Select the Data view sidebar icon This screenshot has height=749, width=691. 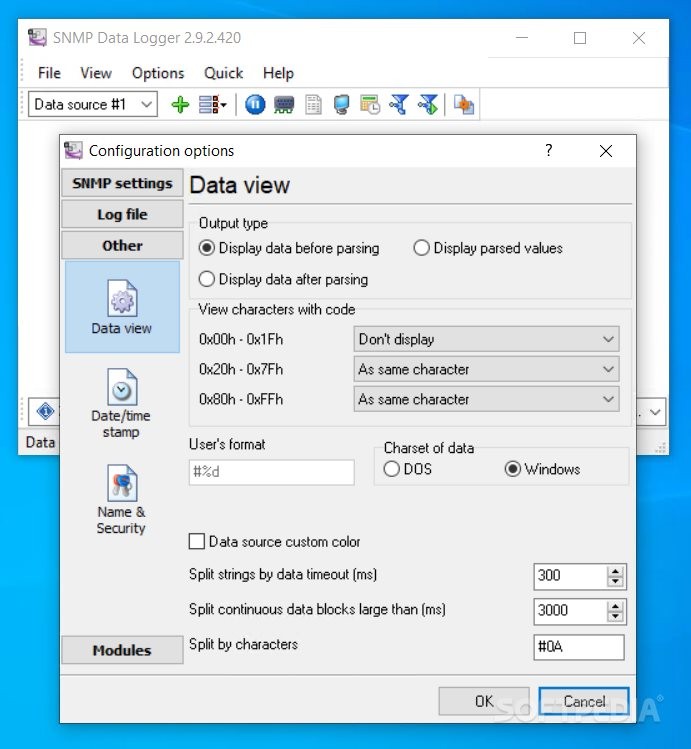tap(122, 307)
